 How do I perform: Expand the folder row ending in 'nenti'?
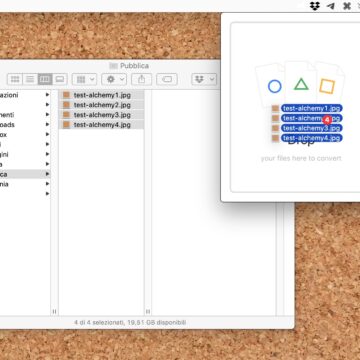point(48,115)
